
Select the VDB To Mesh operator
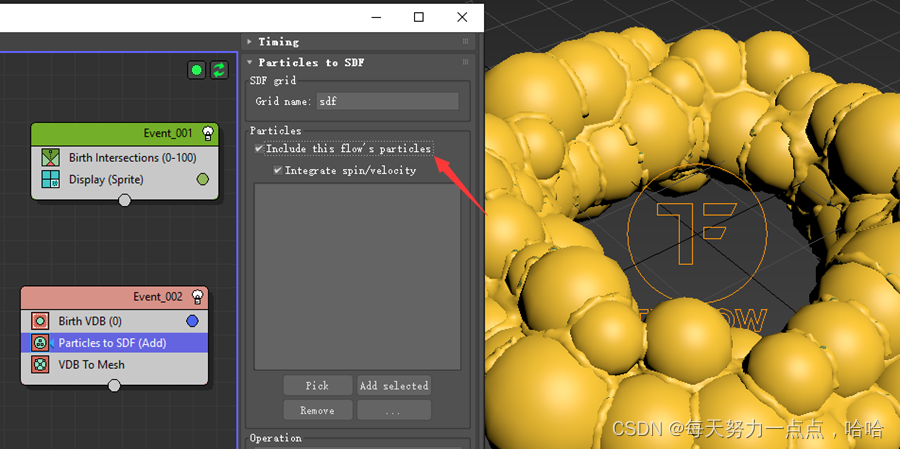point(114,365)
